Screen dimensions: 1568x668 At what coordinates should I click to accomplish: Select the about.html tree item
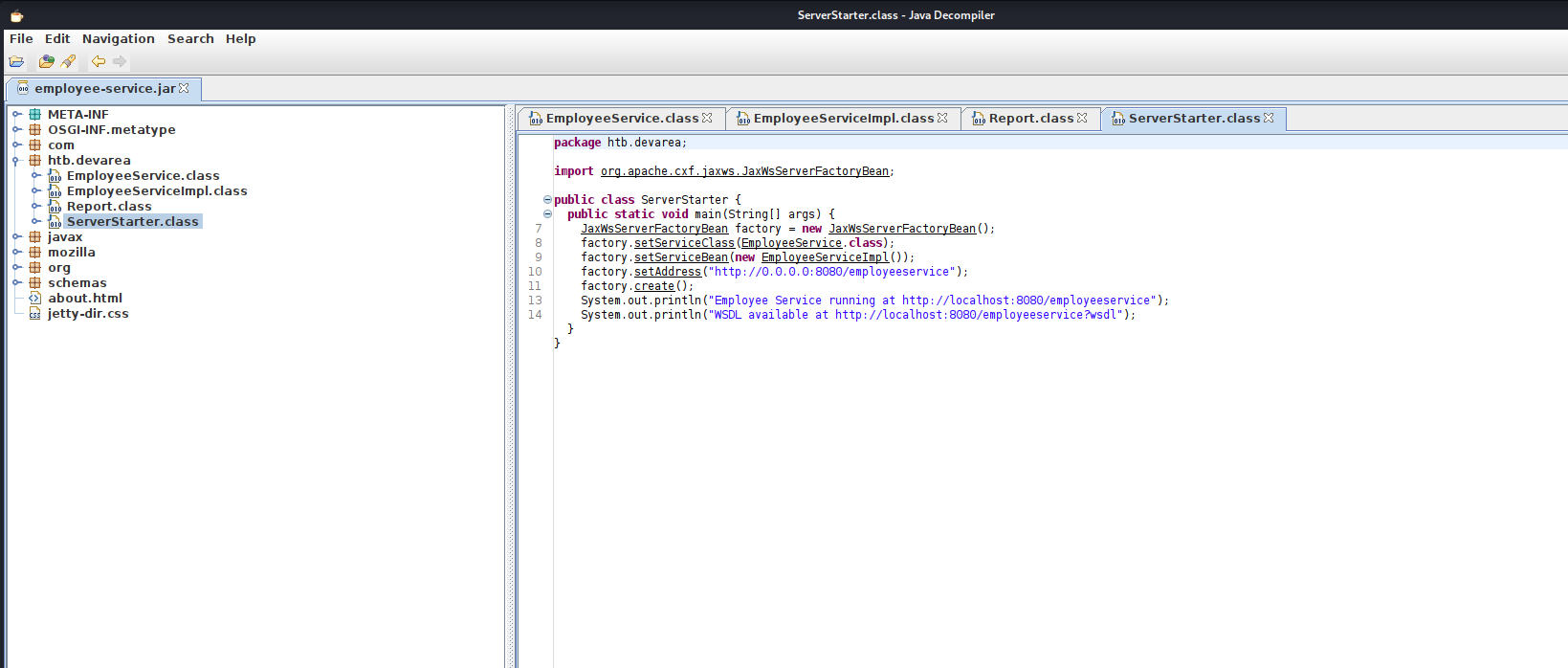click(x=85, y=299)
